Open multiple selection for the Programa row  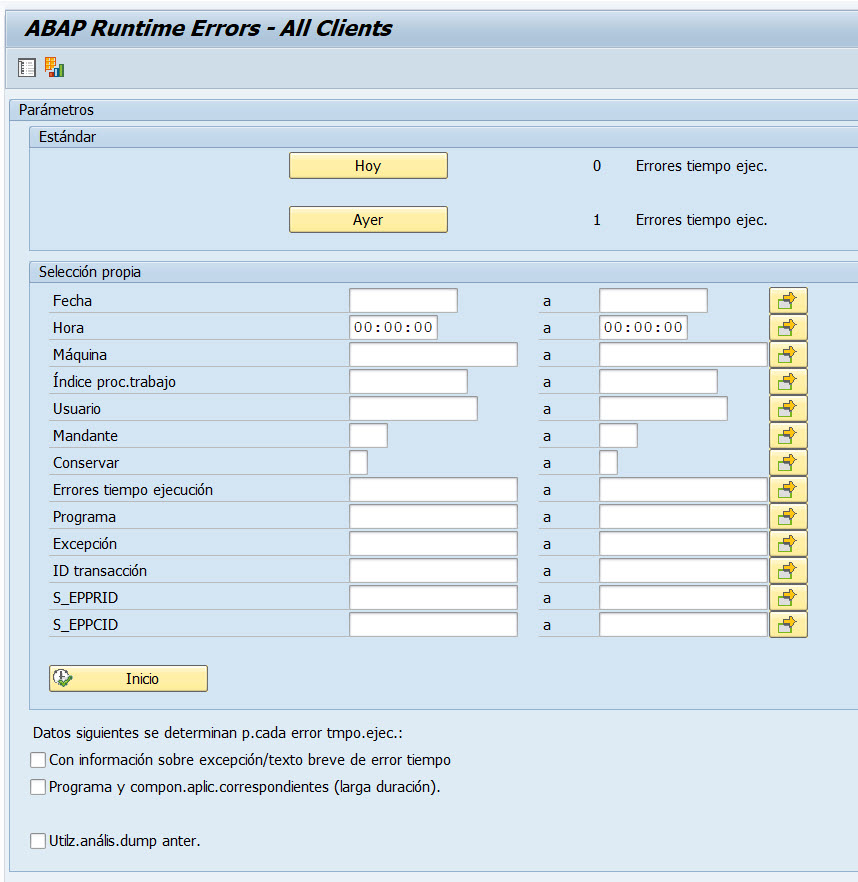pos(787,516)
